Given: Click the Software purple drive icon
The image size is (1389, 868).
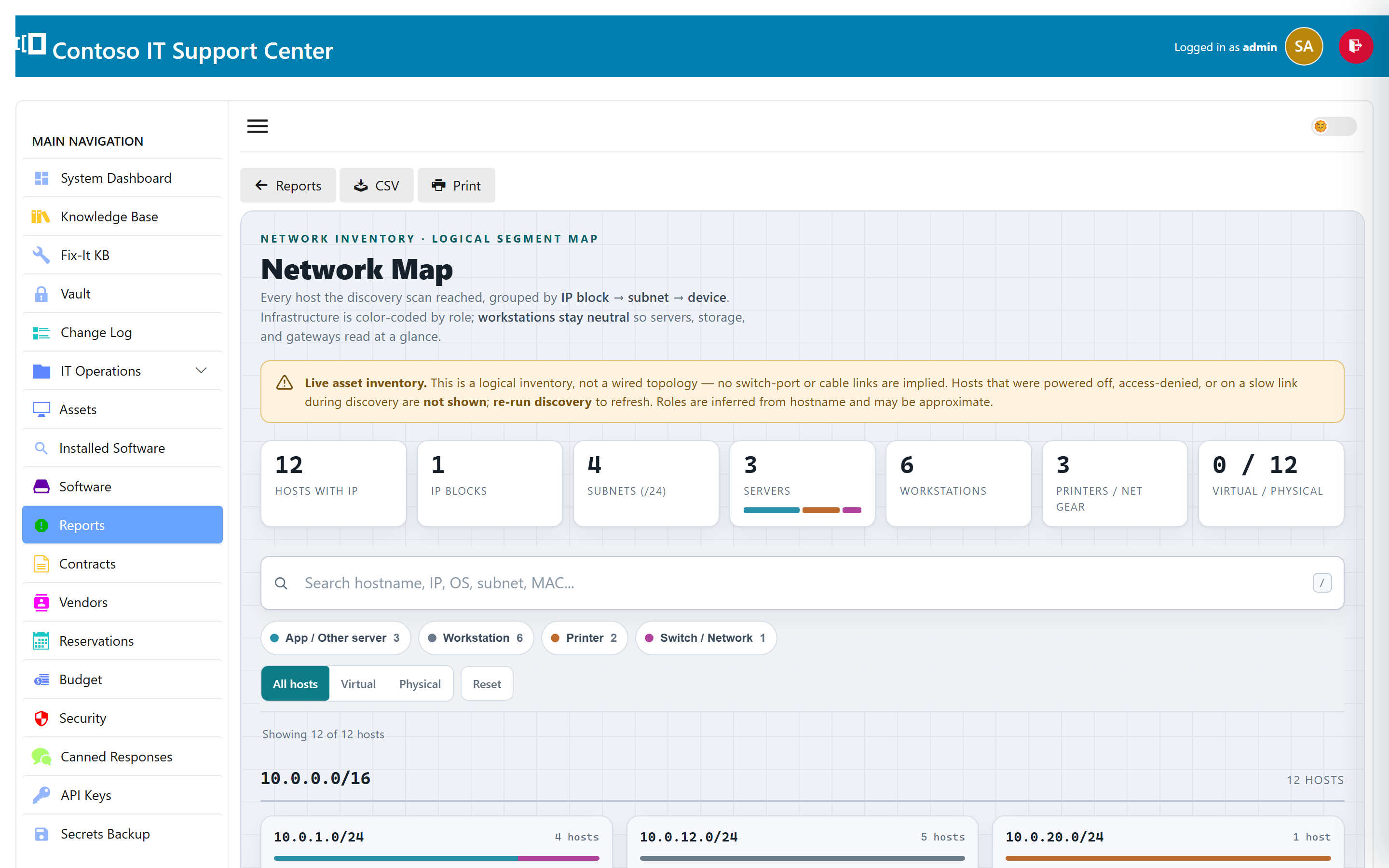Looking at the screenshot, I should (x=41, y=486).
